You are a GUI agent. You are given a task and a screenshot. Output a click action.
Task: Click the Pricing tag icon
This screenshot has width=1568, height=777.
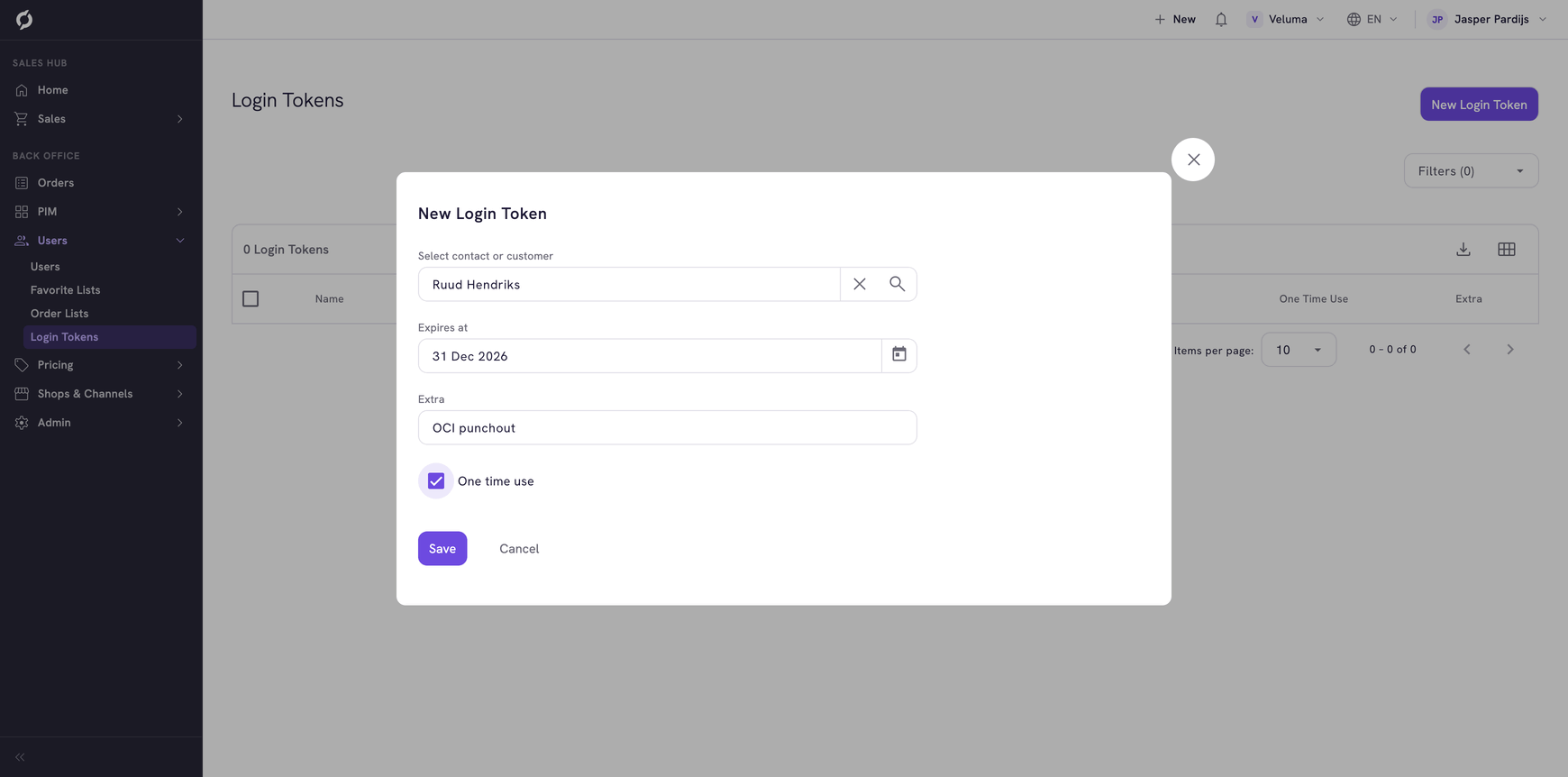(22, 365)
